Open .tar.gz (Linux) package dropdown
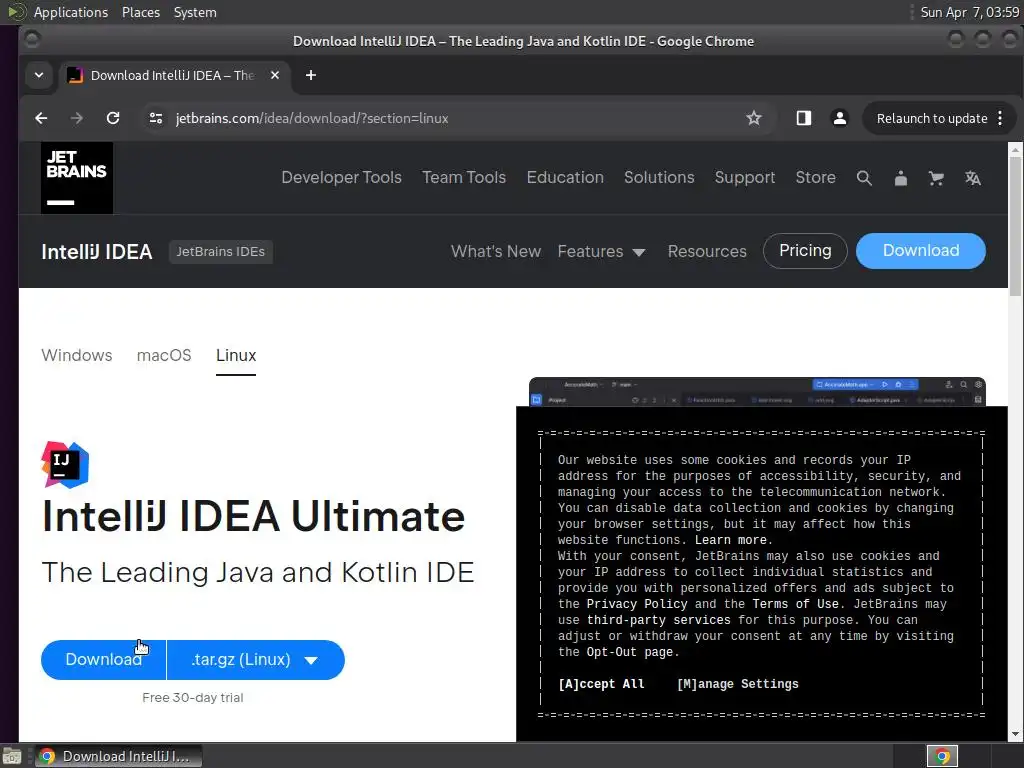1024x768 pixels. (256, 660)
